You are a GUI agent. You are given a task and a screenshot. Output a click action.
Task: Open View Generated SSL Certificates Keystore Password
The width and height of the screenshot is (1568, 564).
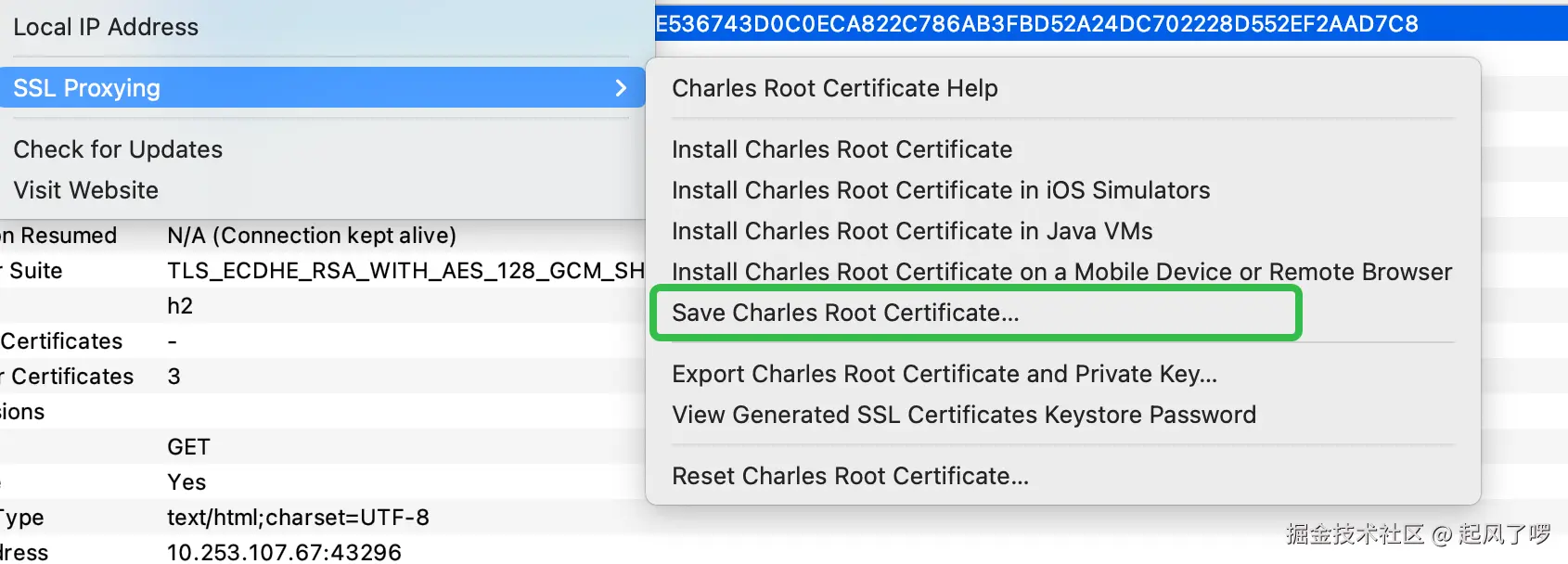(964, 415)
